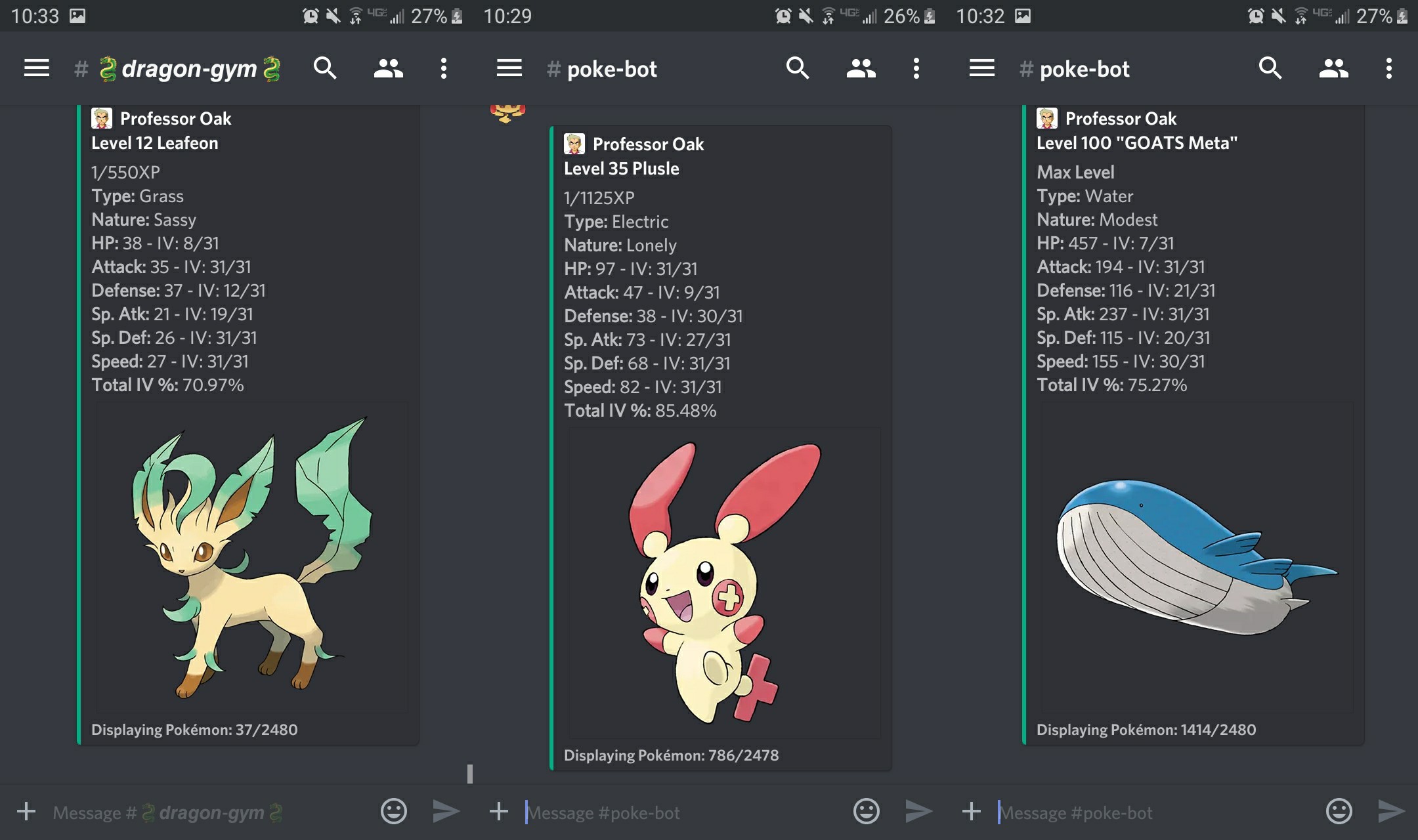Viewport: 1418px width, 840px height.
Task: Open the poke-bot overflow menu
Action: click(x=916, y=68)
